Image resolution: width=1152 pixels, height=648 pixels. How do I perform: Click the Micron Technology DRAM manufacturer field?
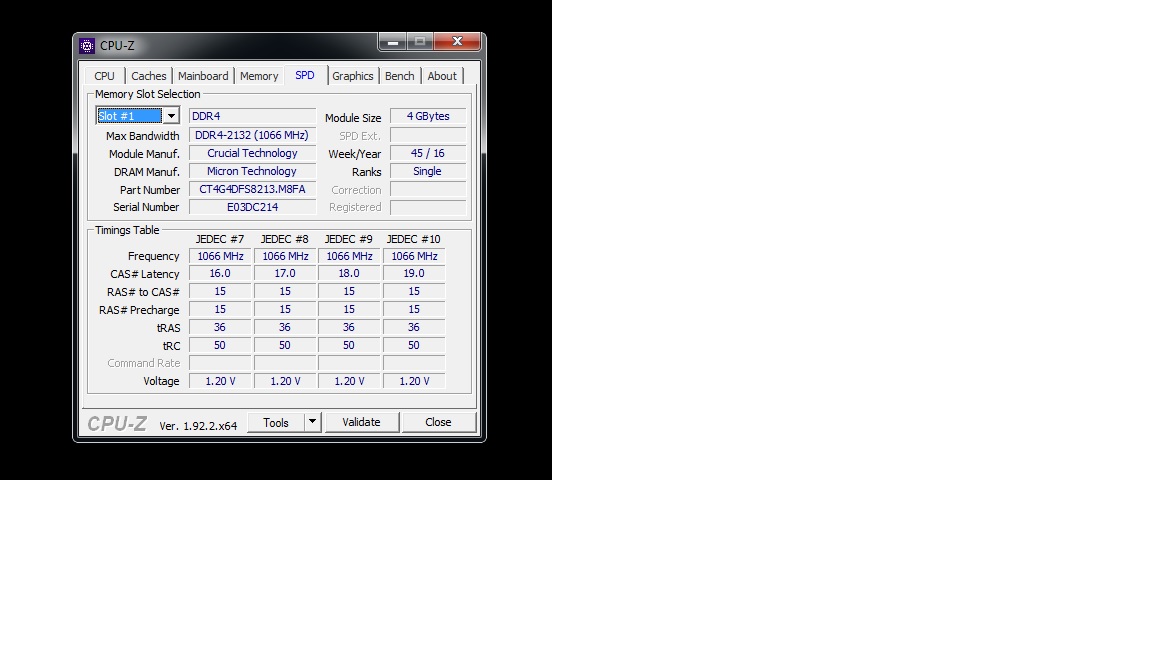[x=252, y=171]
